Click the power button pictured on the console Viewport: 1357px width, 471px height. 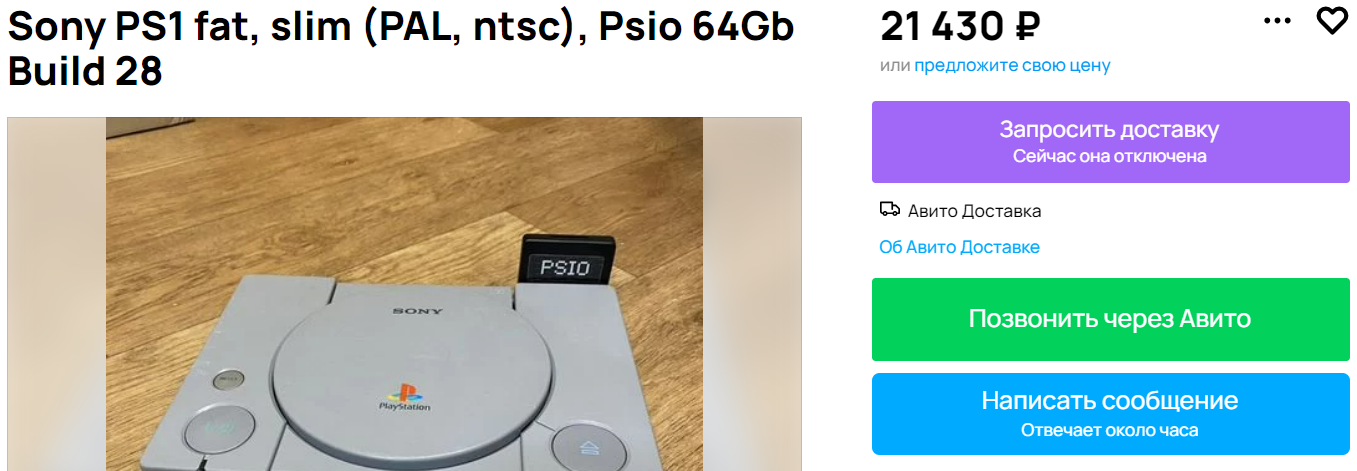tap(215, 431)
